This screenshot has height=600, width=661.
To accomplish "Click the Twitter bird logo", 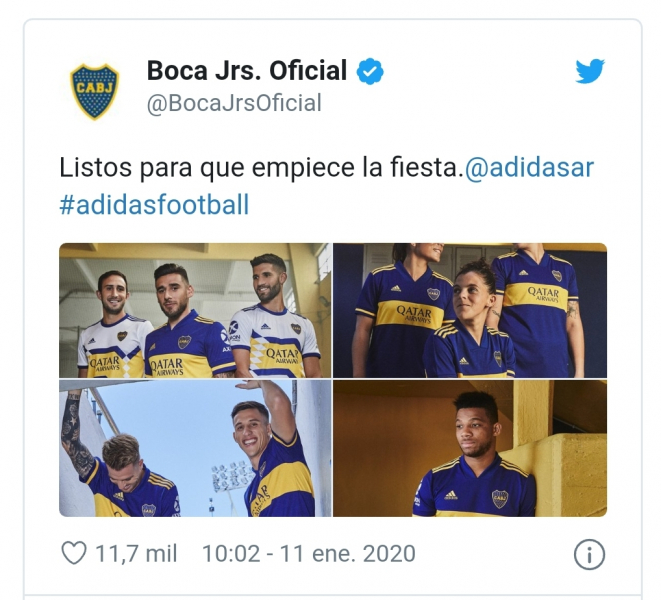I will [x=590, y=71].
